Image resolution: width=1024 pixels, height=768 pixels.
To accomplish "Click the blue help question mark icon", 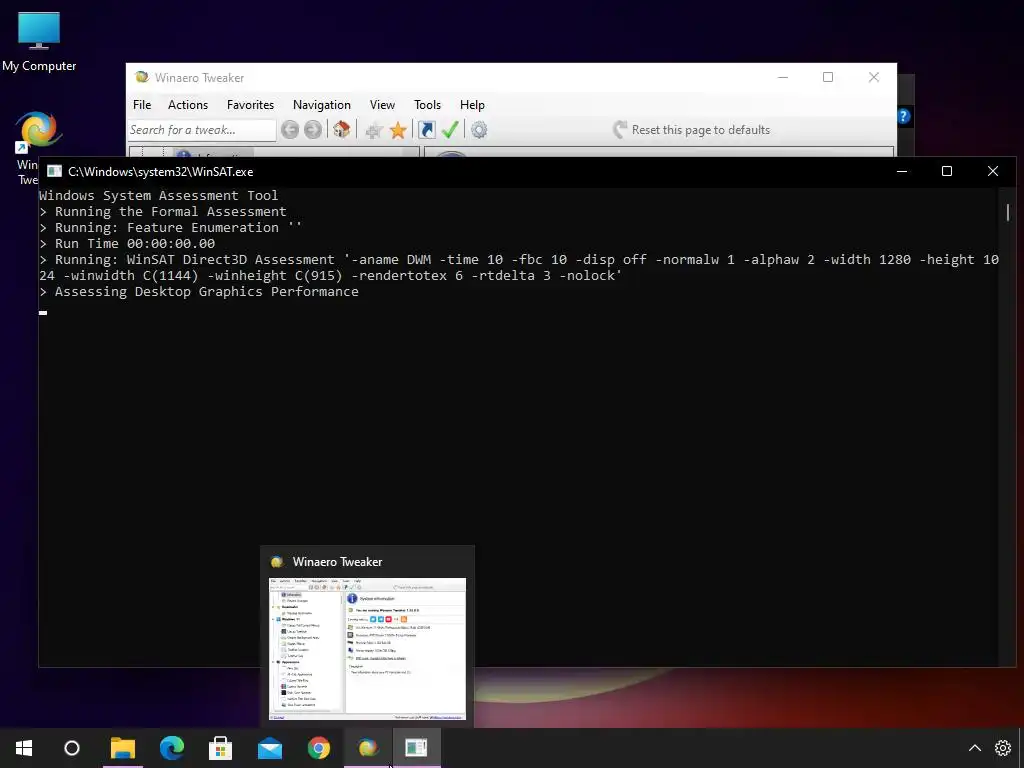I will [x=904, y=116].
